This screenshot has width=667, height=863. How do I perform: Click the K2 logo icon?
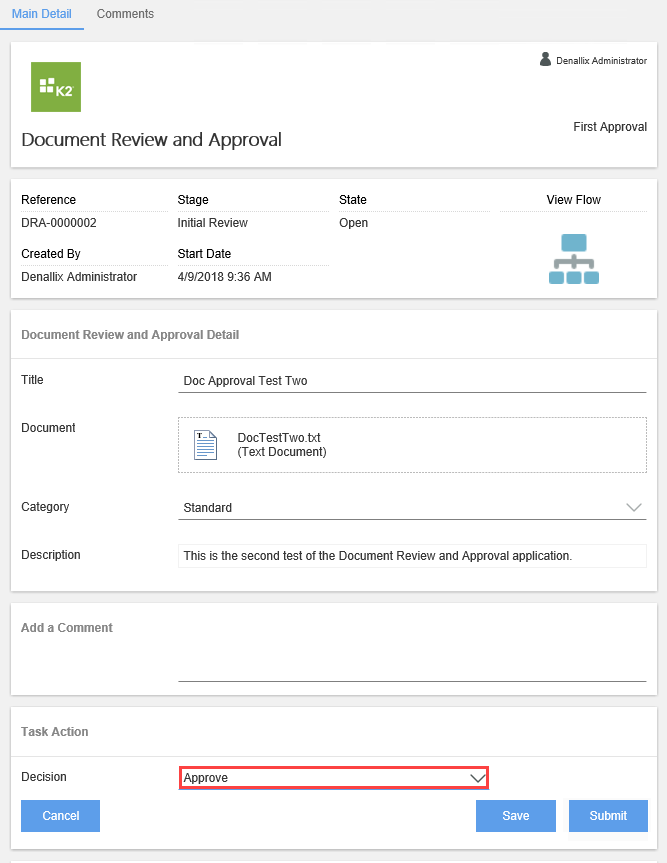tap(55, 87)
